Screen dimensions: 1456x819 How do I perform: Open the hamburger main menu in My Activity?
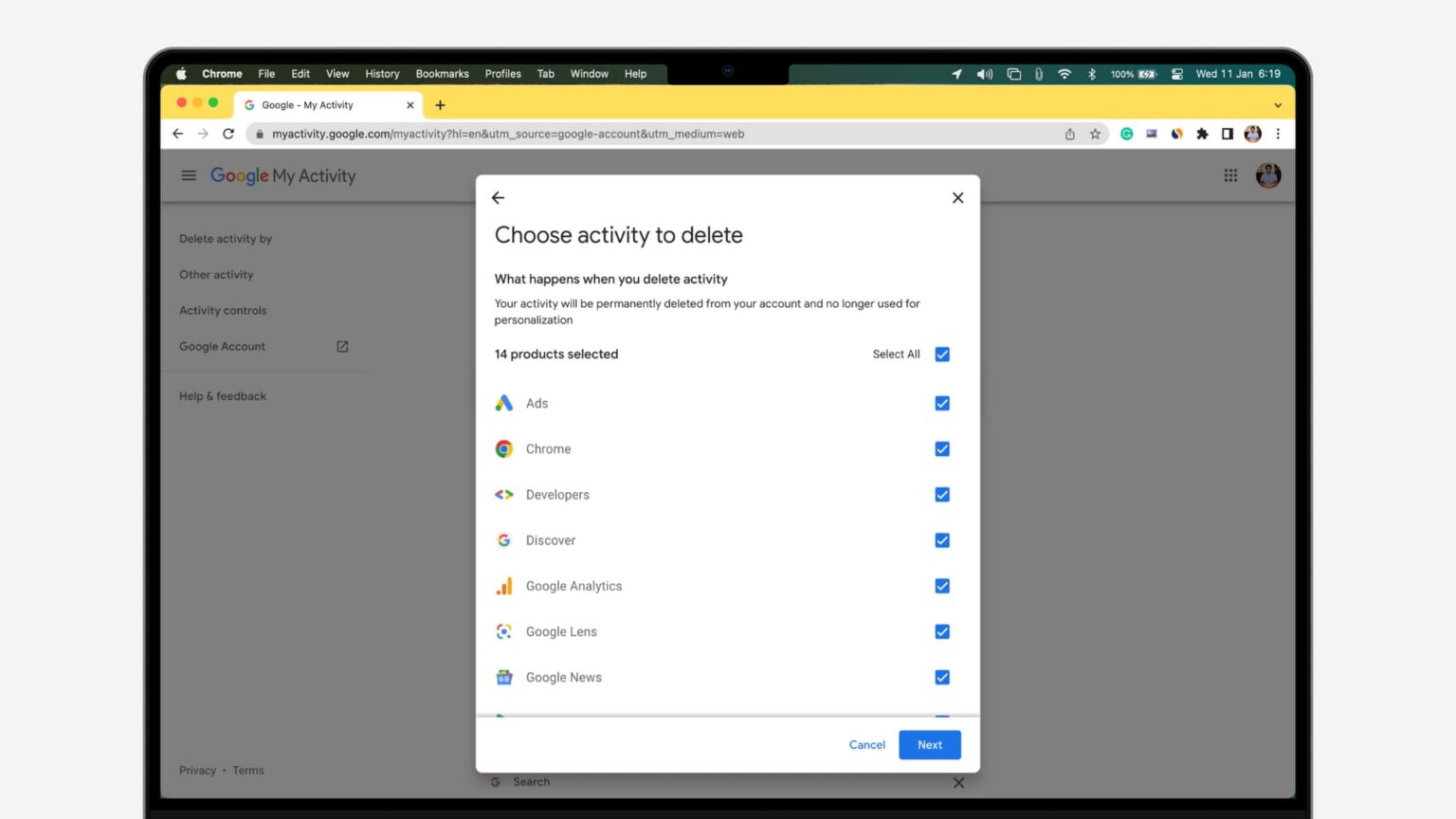(x=189, y=175)
